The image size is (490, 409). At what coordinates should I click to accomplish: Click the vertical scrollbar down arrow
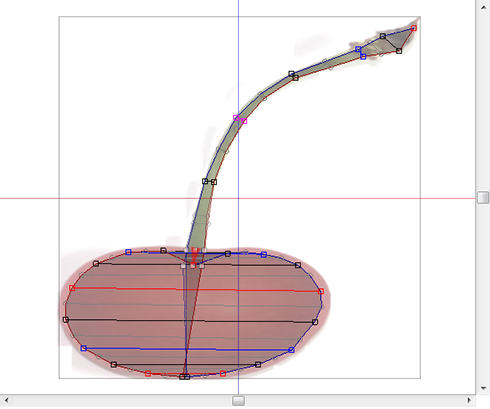[x=483, y=388]
